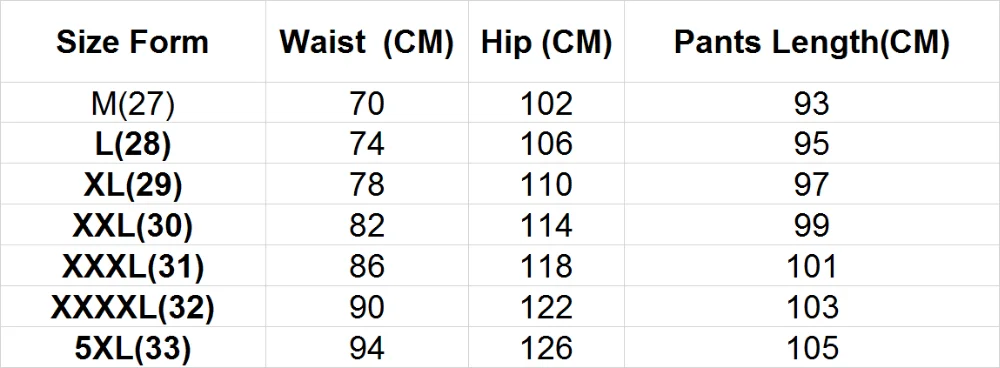Select pants length value 103
This screenshot has width=1000, height=368.
(811, 307)
